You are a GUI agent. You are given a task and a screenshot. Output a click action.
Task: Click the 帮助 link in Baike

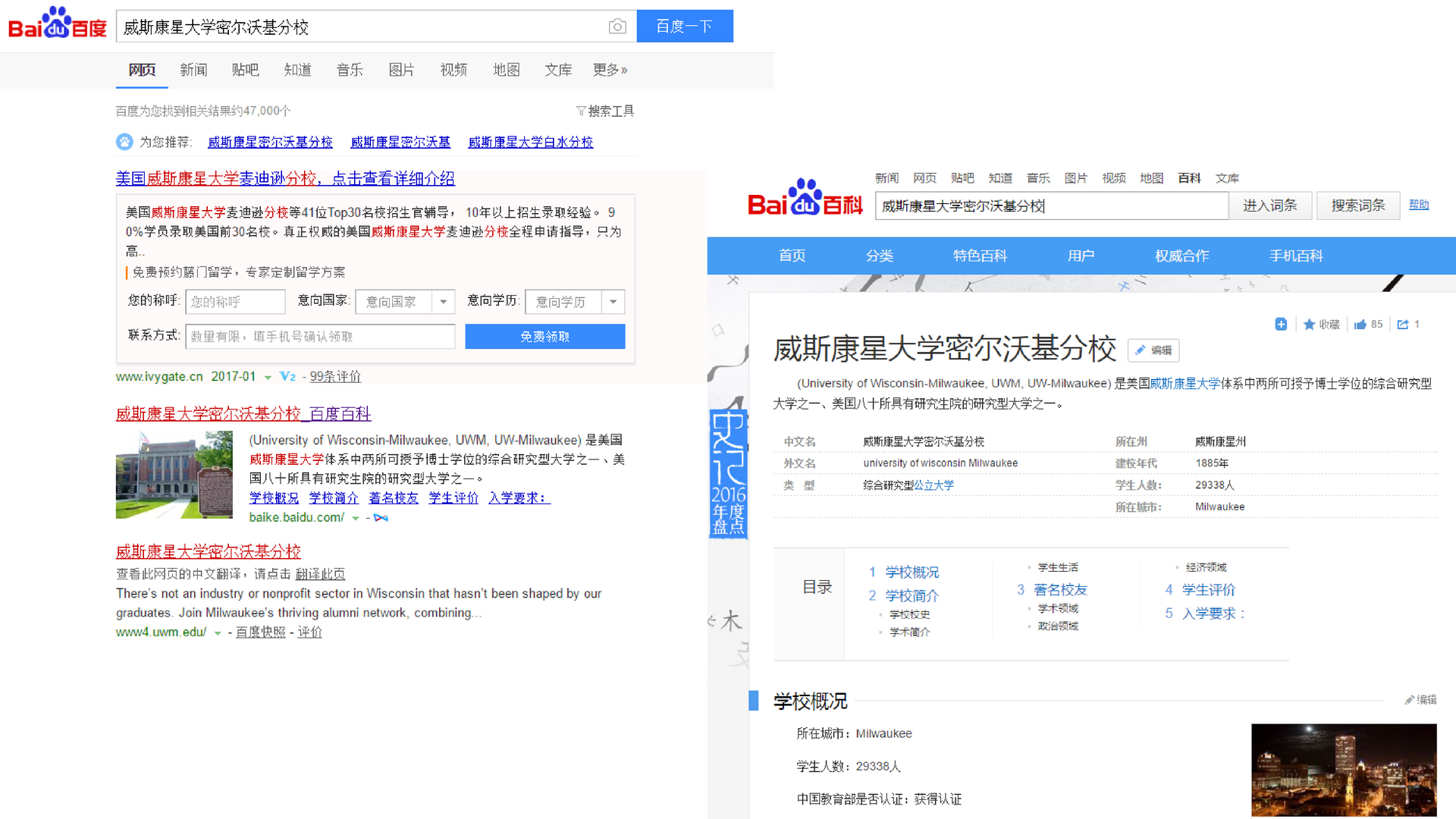click(x=1419, y=205)
